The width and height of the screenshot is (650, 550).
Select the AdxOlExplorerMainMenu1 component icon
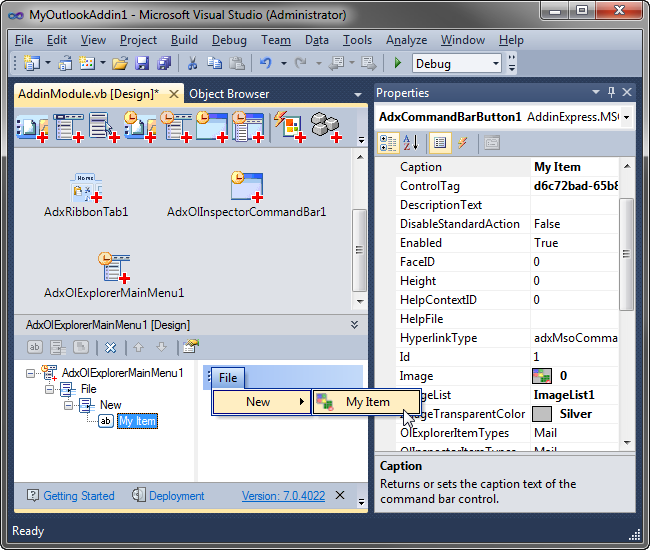point(114,267)
